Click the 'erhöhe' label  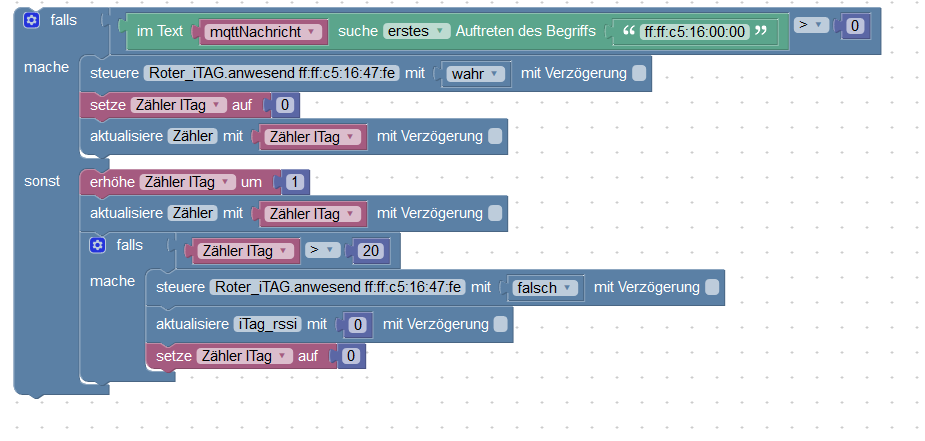[x=112, y=182]
